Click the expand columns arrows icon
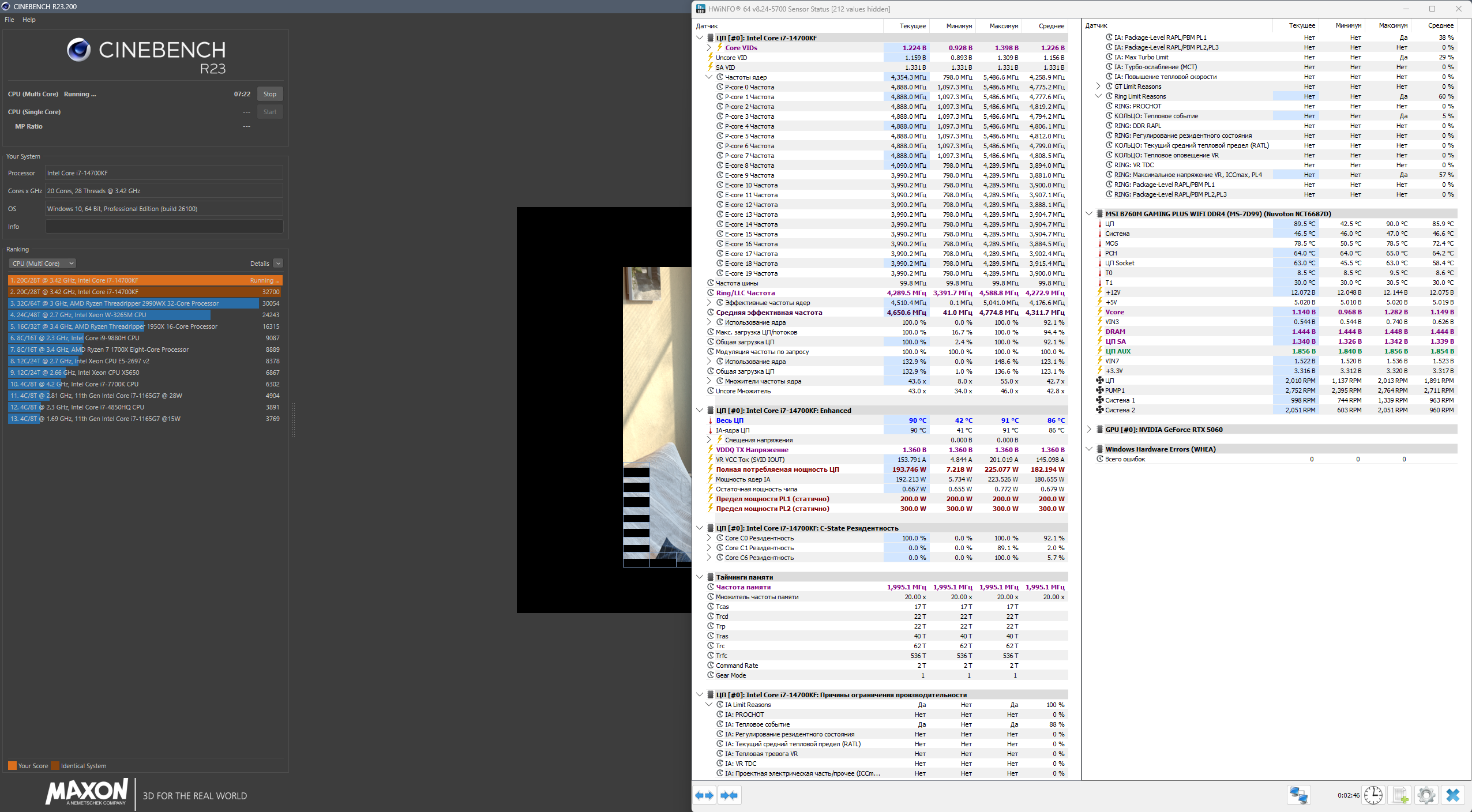 (x=704, y=795)
